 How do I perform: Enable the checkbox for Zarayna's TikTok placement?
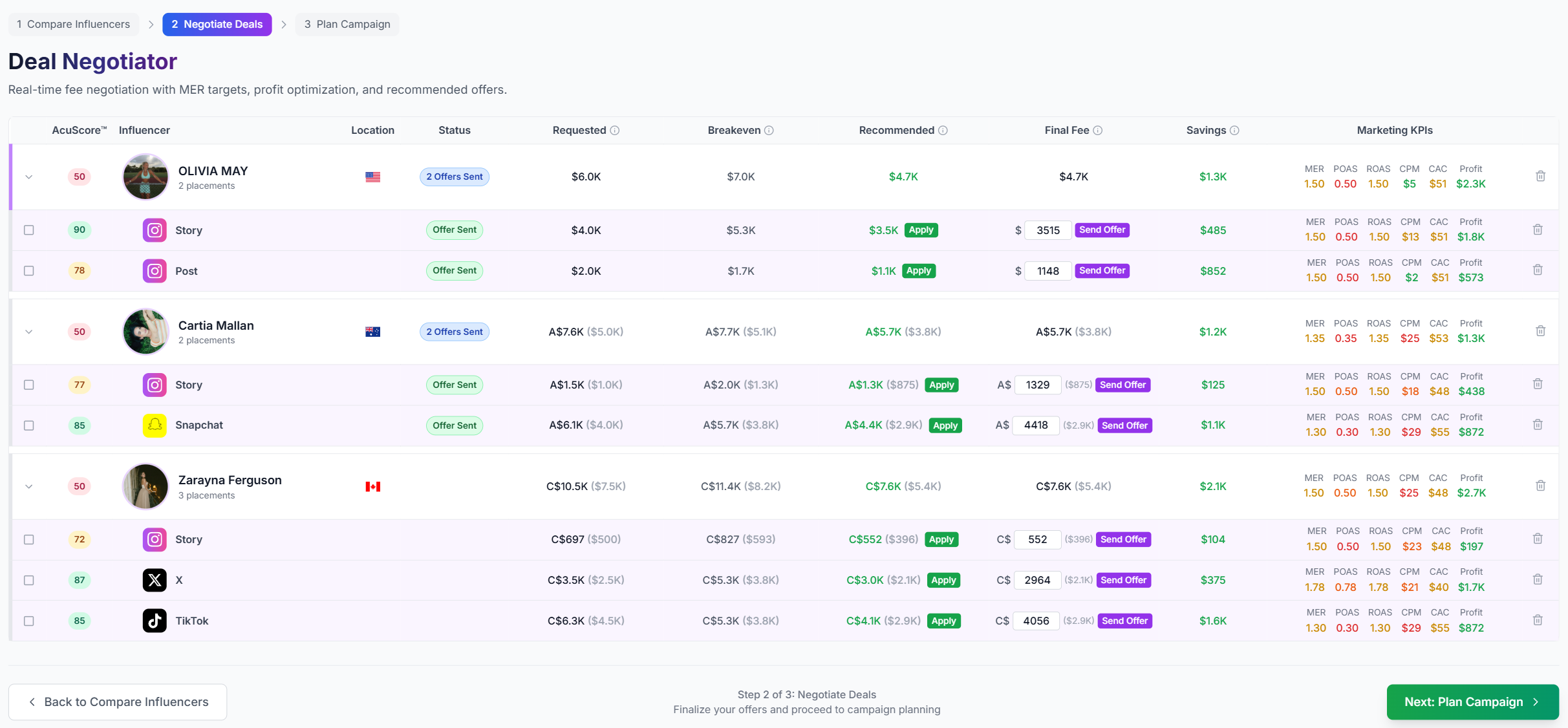pos(28,621)
